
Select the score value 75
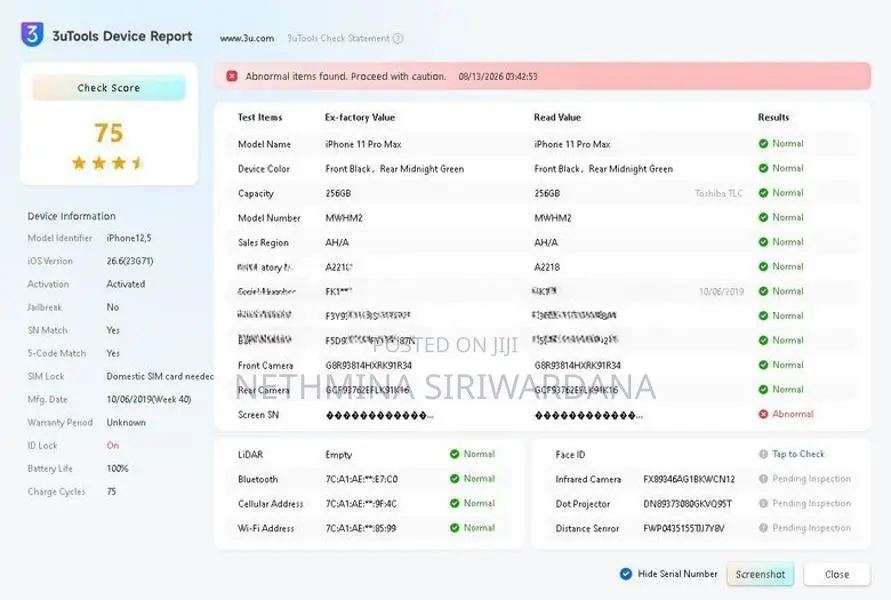point(109,132)
